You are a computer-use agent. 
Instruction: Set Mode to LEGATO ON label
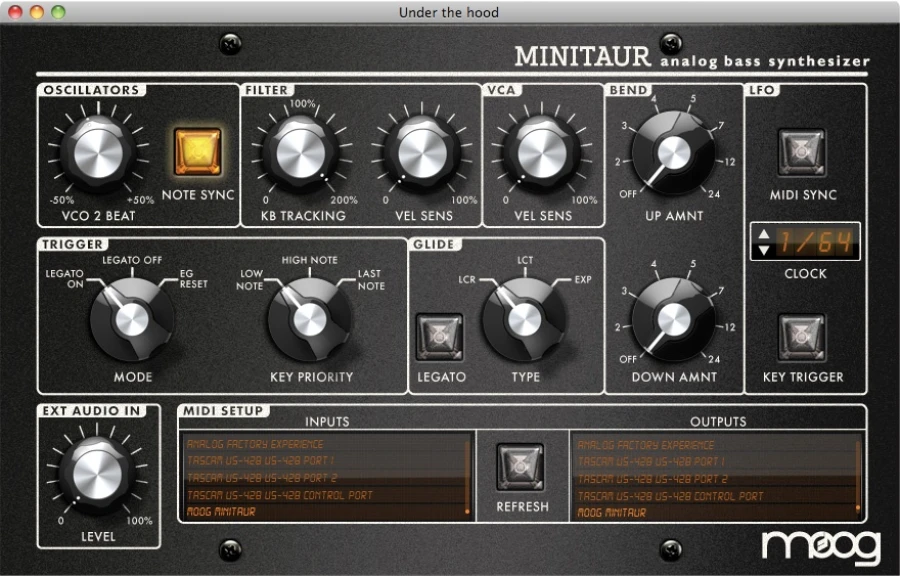64,278
